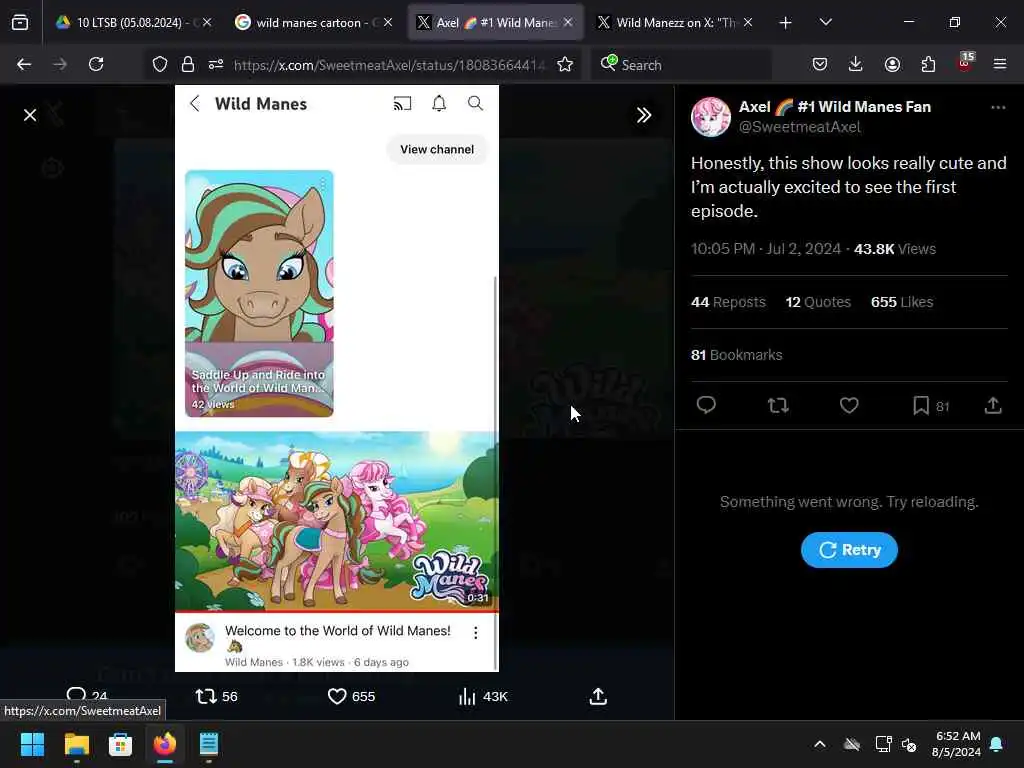Switch to the Wild Manezz on X tab
The width and height of the screenshot is (1024, 768).
coord(676,23)
